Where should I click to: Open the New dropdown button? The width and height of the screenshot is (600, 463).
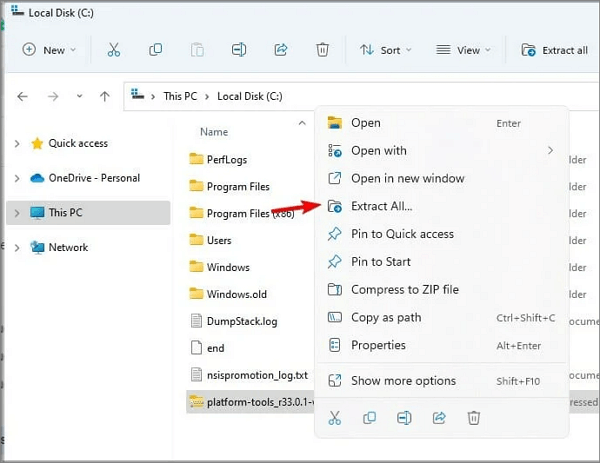(49, 50)
